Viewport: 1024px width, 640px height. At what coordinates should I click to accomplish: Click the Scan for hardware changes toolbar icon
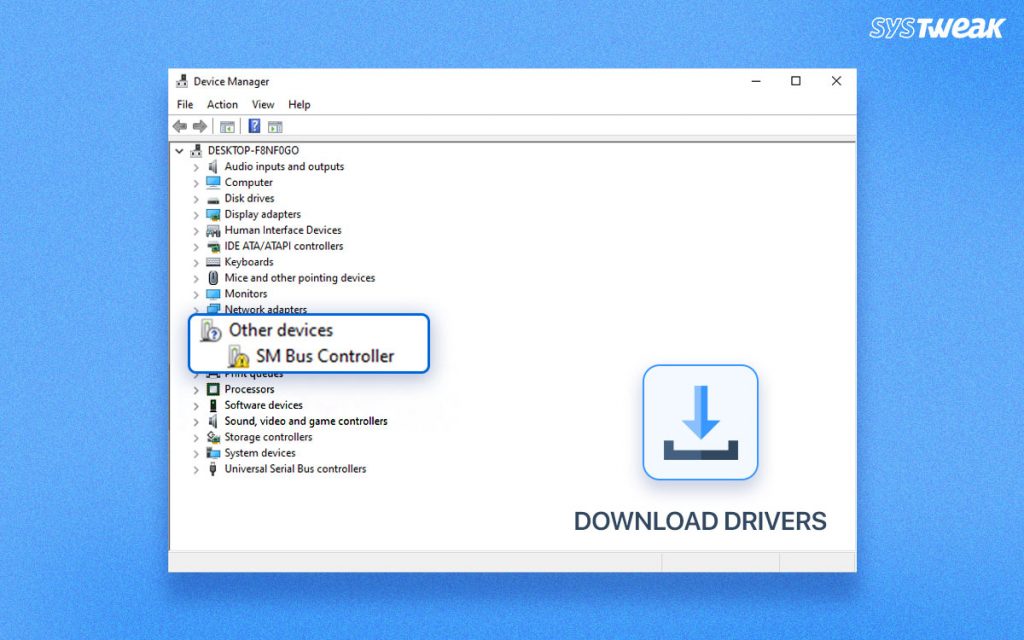click(x=277, y=126)
